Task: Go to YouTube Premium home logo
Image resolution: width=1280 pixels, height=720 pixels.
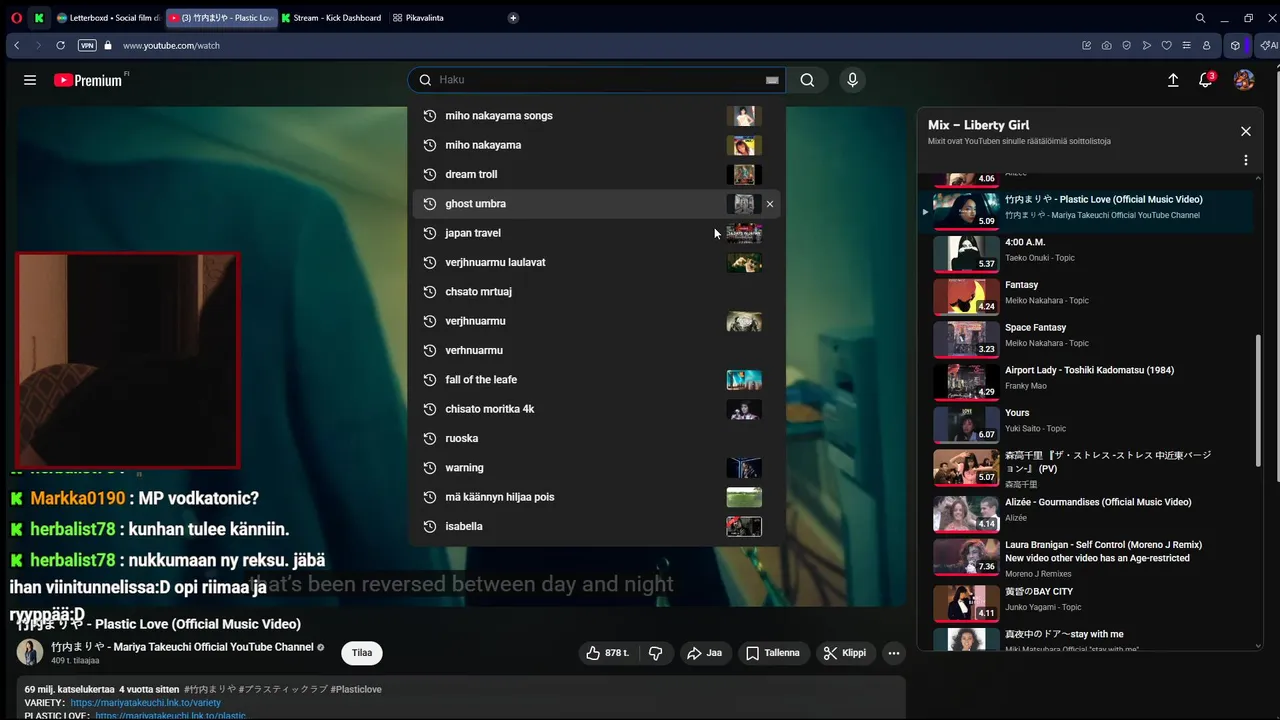Action: click(x=90, y=80)
